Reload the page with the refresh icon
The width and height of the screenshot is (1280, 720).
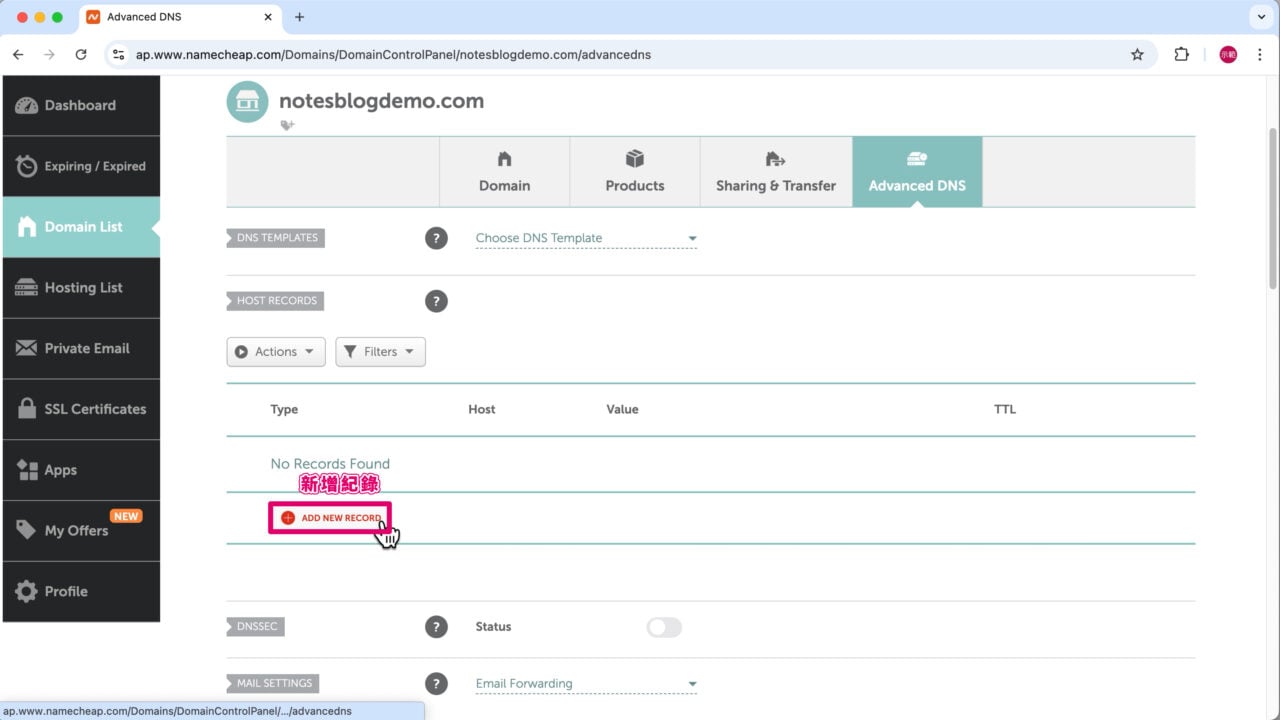pyautogui.click(x=81, y=55)
